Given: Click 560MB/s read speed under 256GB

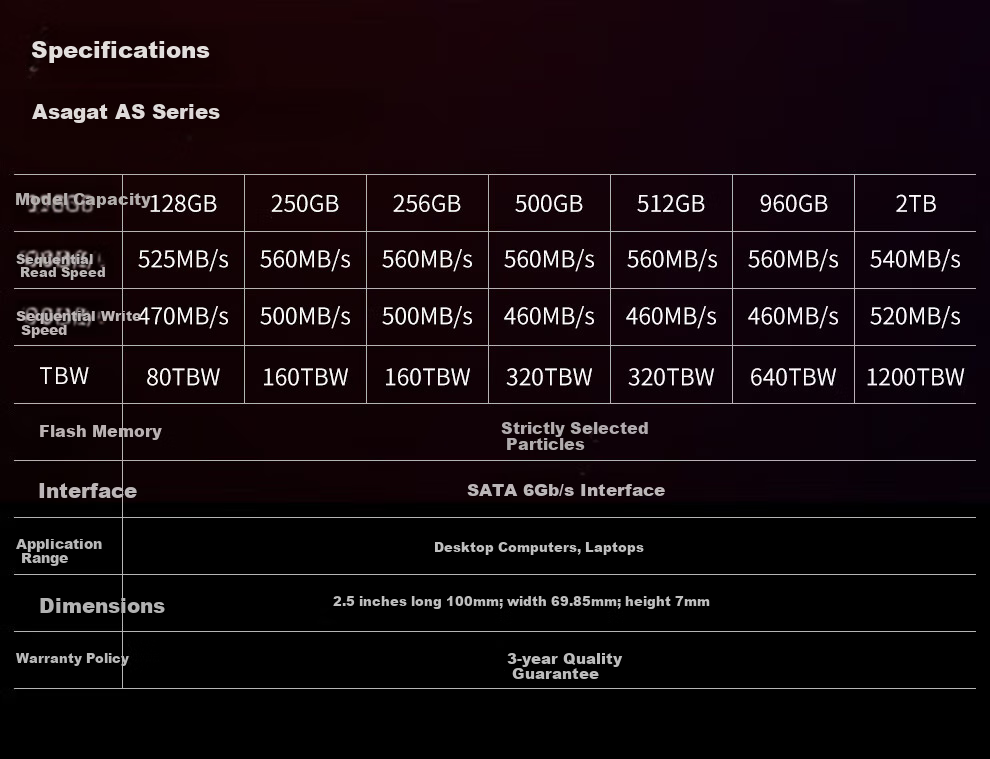Looking at the screenshot, I should 427,260.
